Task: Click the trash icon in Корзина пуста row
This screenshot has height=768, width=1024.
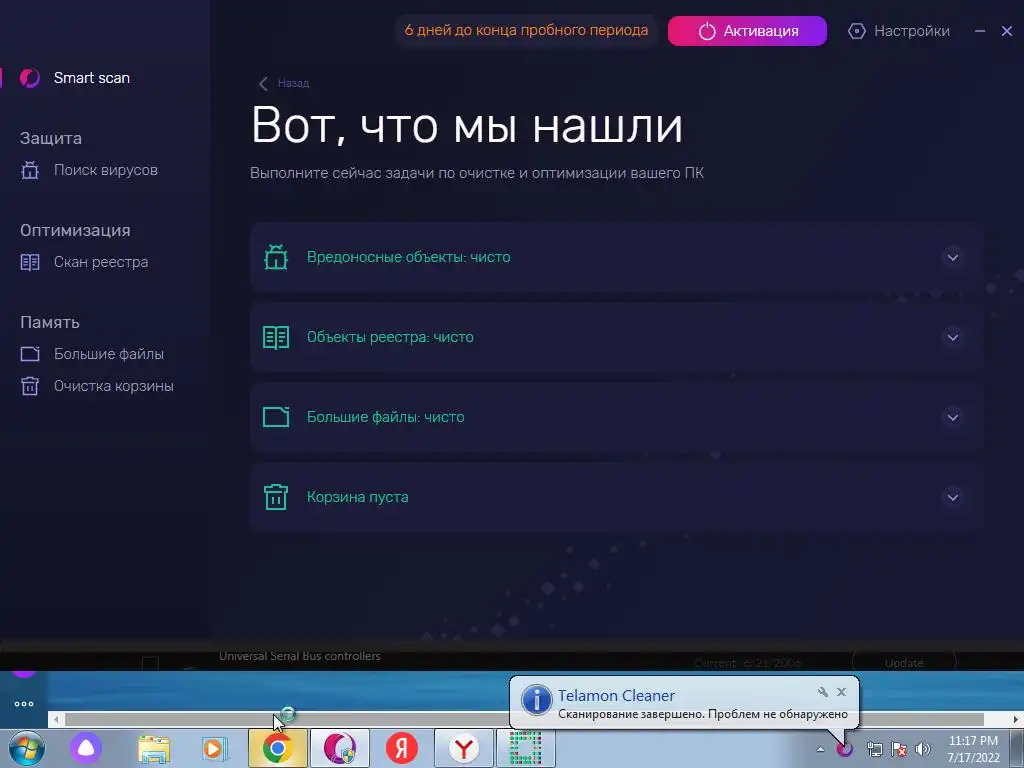Action: [x=276, y=497]
